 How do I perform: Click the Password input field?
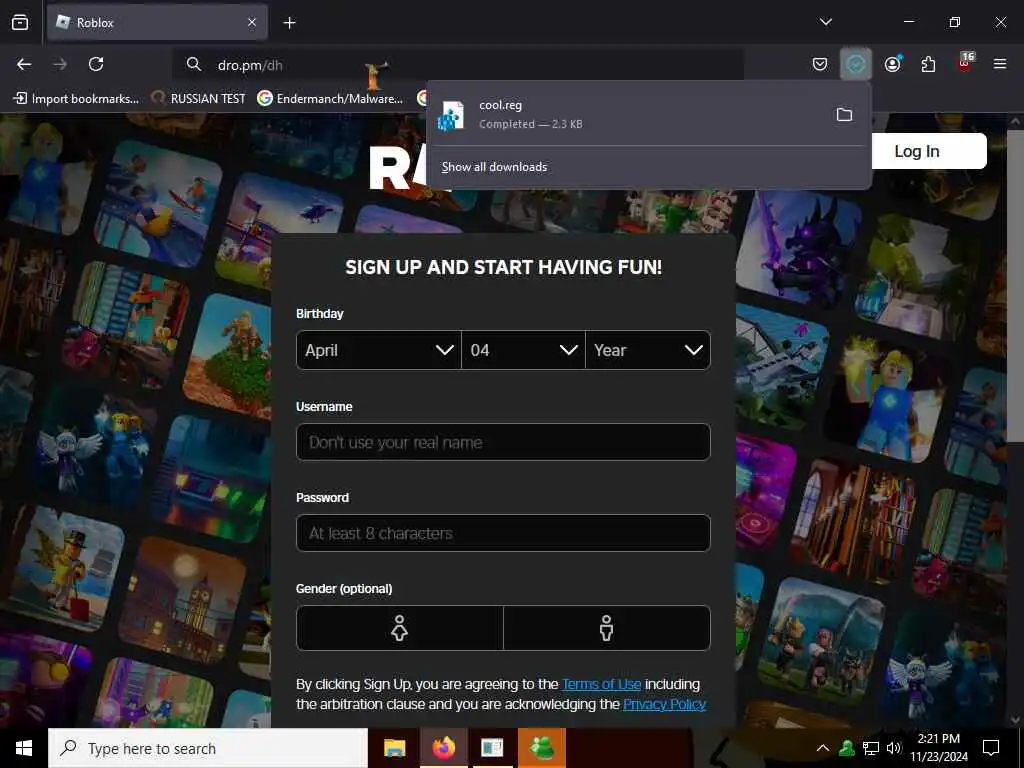[x=504, y=533]
